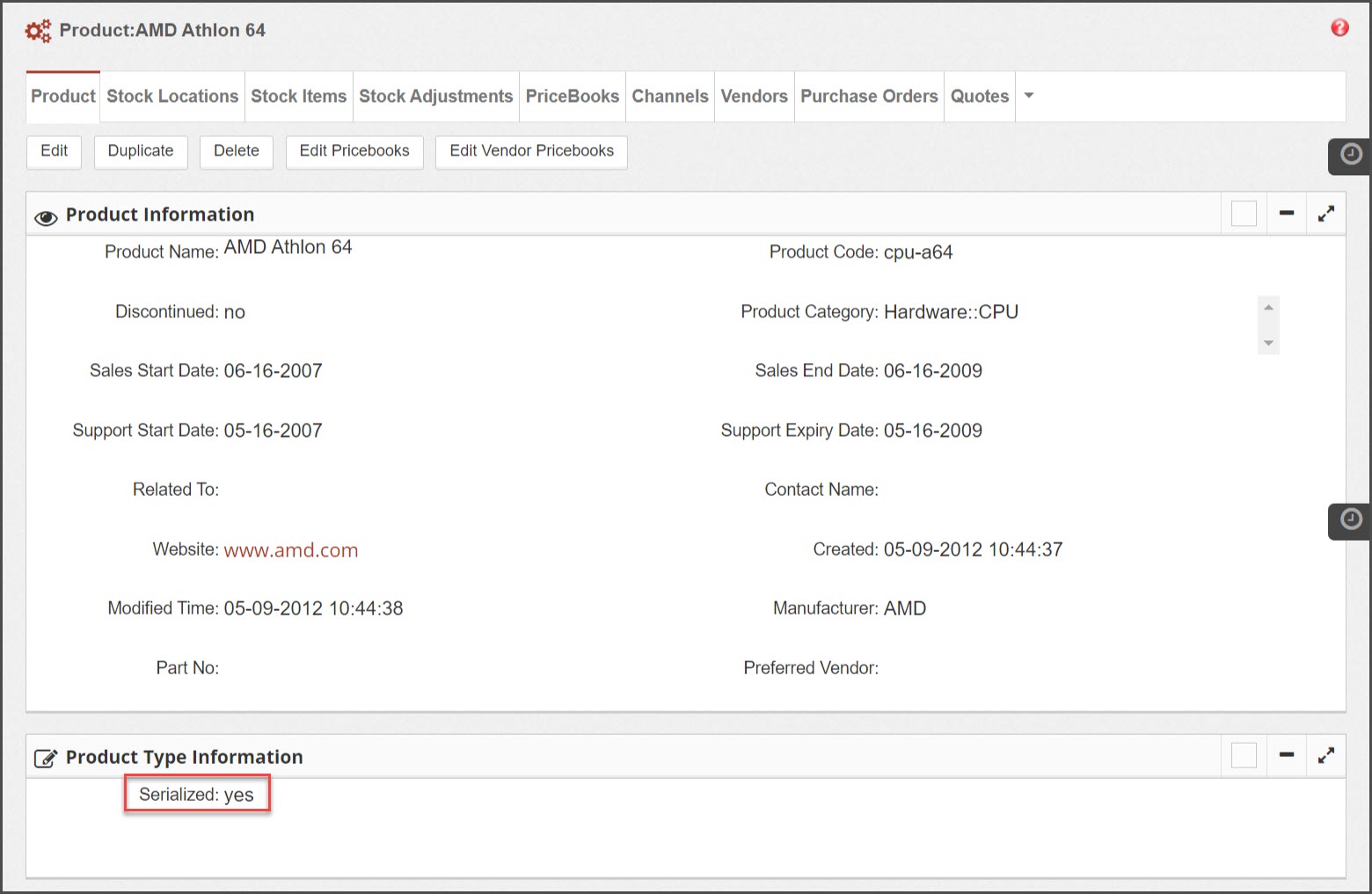1372x894 pixels.
Task: Open the Vendors tab
Action: (755, 96)
